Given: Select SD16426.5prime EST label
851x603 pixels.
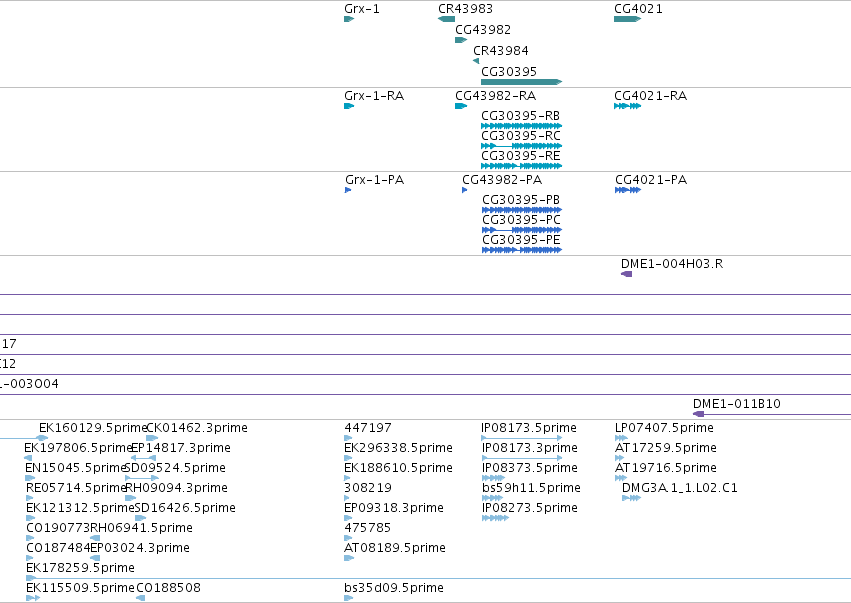Looking at the screenshot, I should (185, 508).
